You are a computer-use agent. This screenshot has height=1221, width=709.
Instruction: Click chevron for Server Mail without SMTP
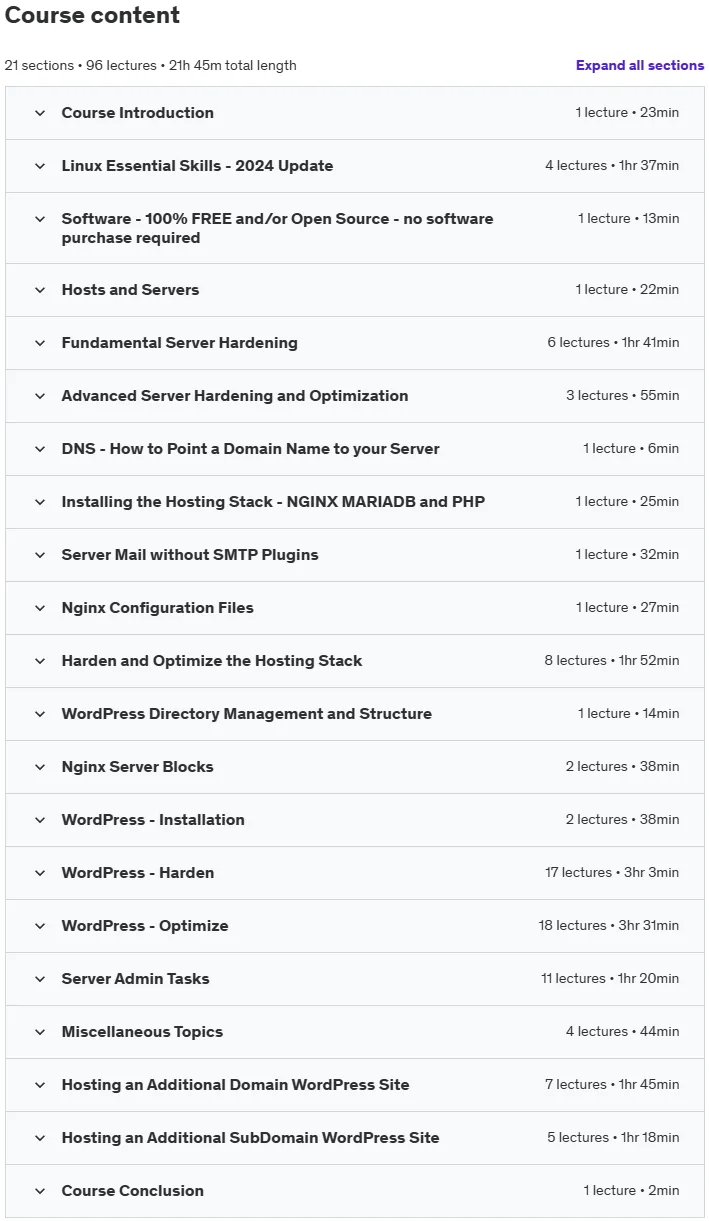click(40, 555)
